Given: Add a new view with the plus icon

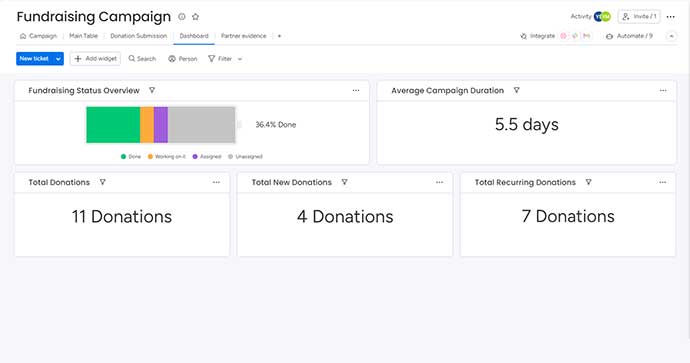Looking at the screenshot, I should [279, 36].
